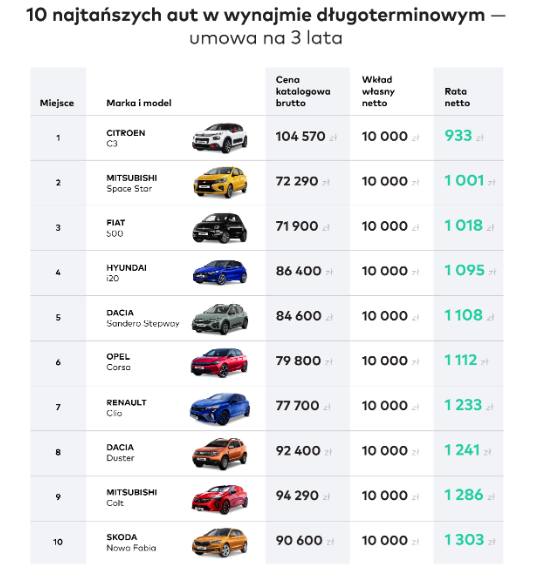
Task: Click the blue Hyundai i20 car image
Action: [x=220, y=272]
